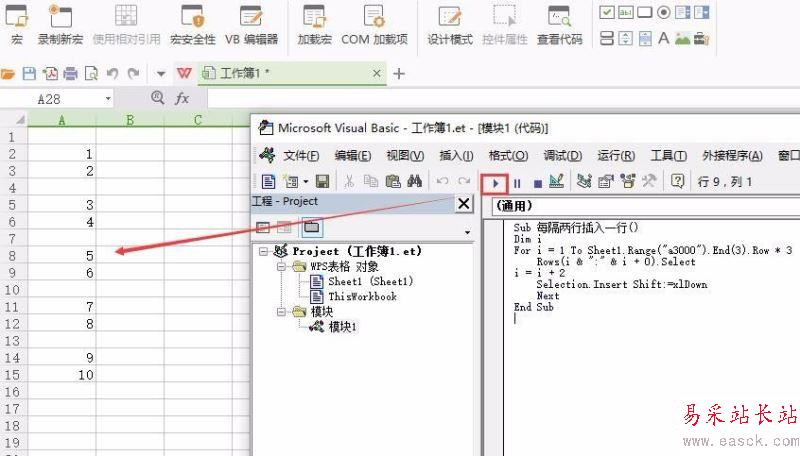Click the 录制新宏 record macro icon
Viewport: 800px width, 456px height.
(x=60, y=24)
